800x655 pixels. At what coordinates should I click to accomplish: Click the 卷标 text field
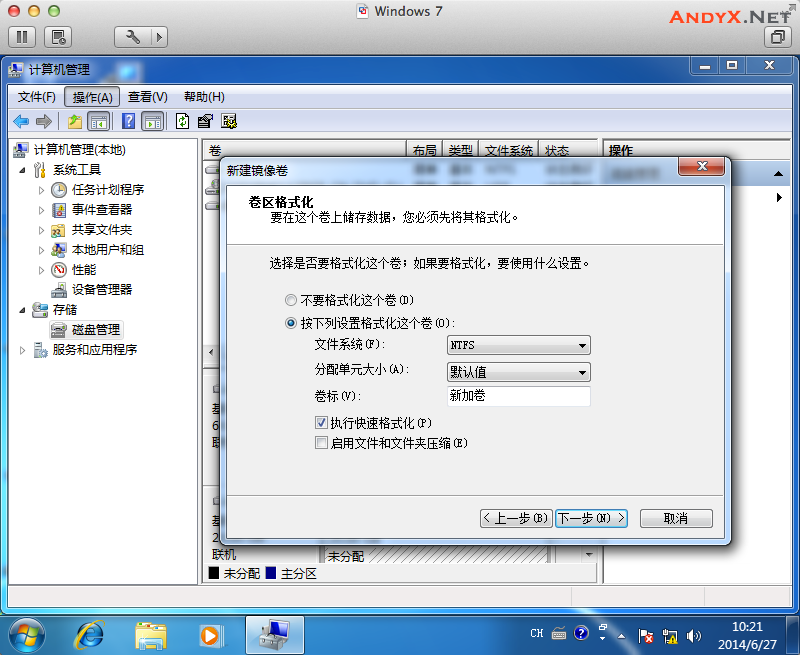tap(518, 396)
